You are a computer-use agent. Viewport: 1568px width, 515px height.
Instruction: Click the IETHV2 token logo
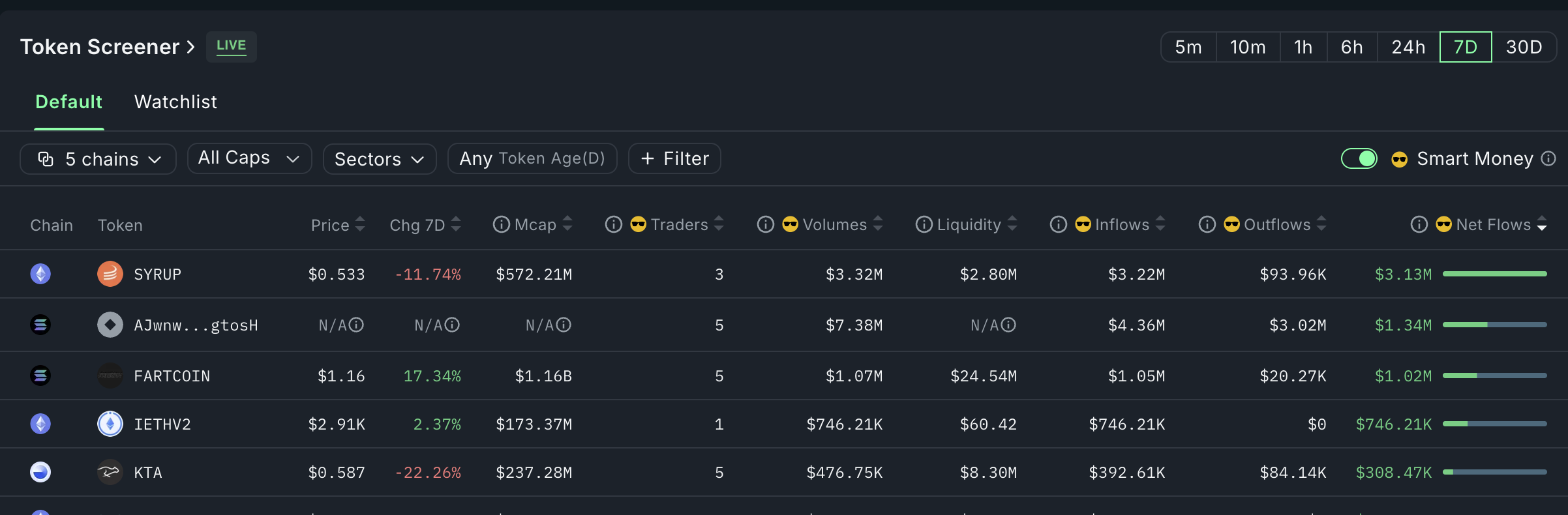(110, 424)
